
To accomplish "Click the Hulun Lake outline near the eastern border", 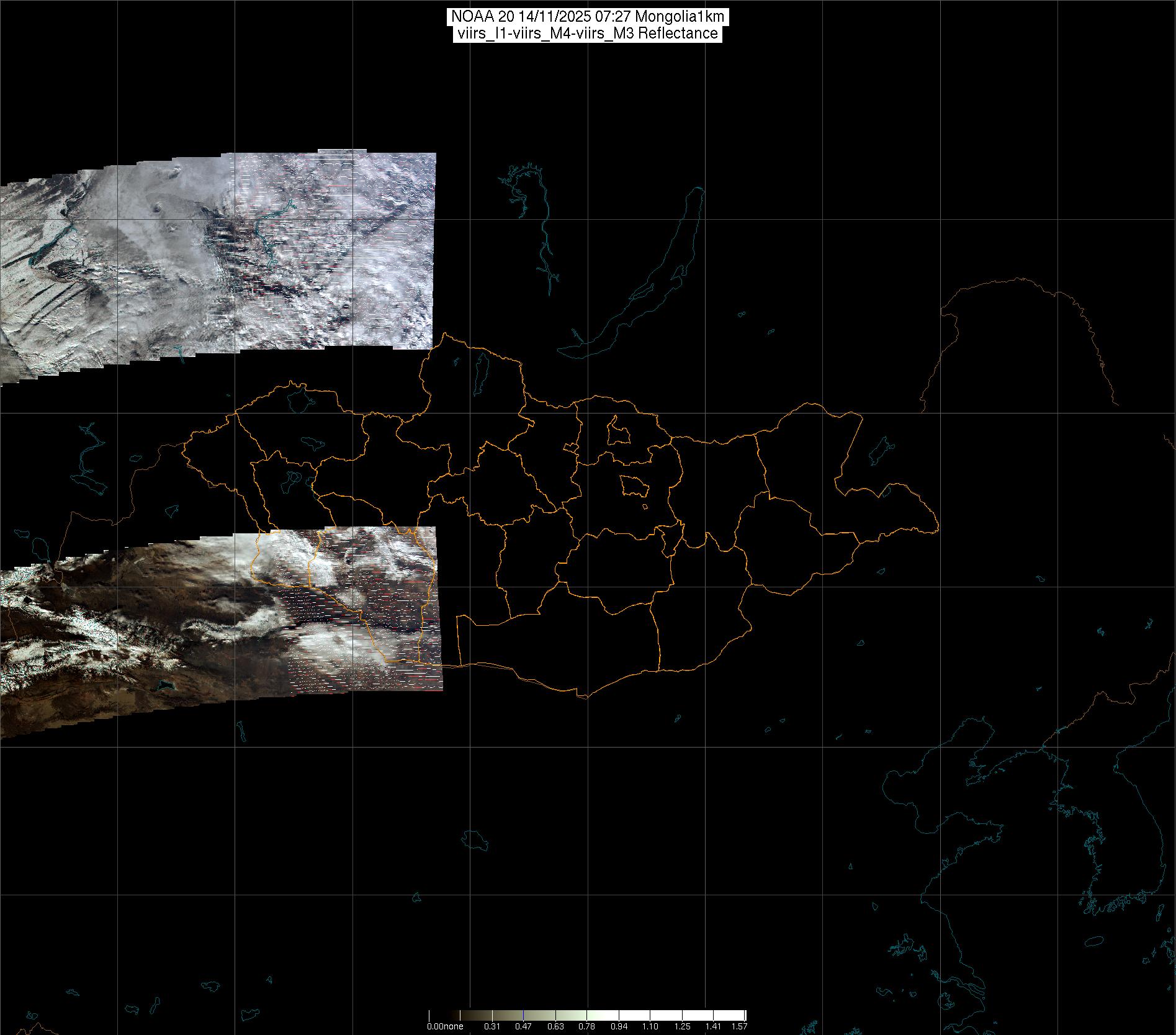I will pos(881,450).
